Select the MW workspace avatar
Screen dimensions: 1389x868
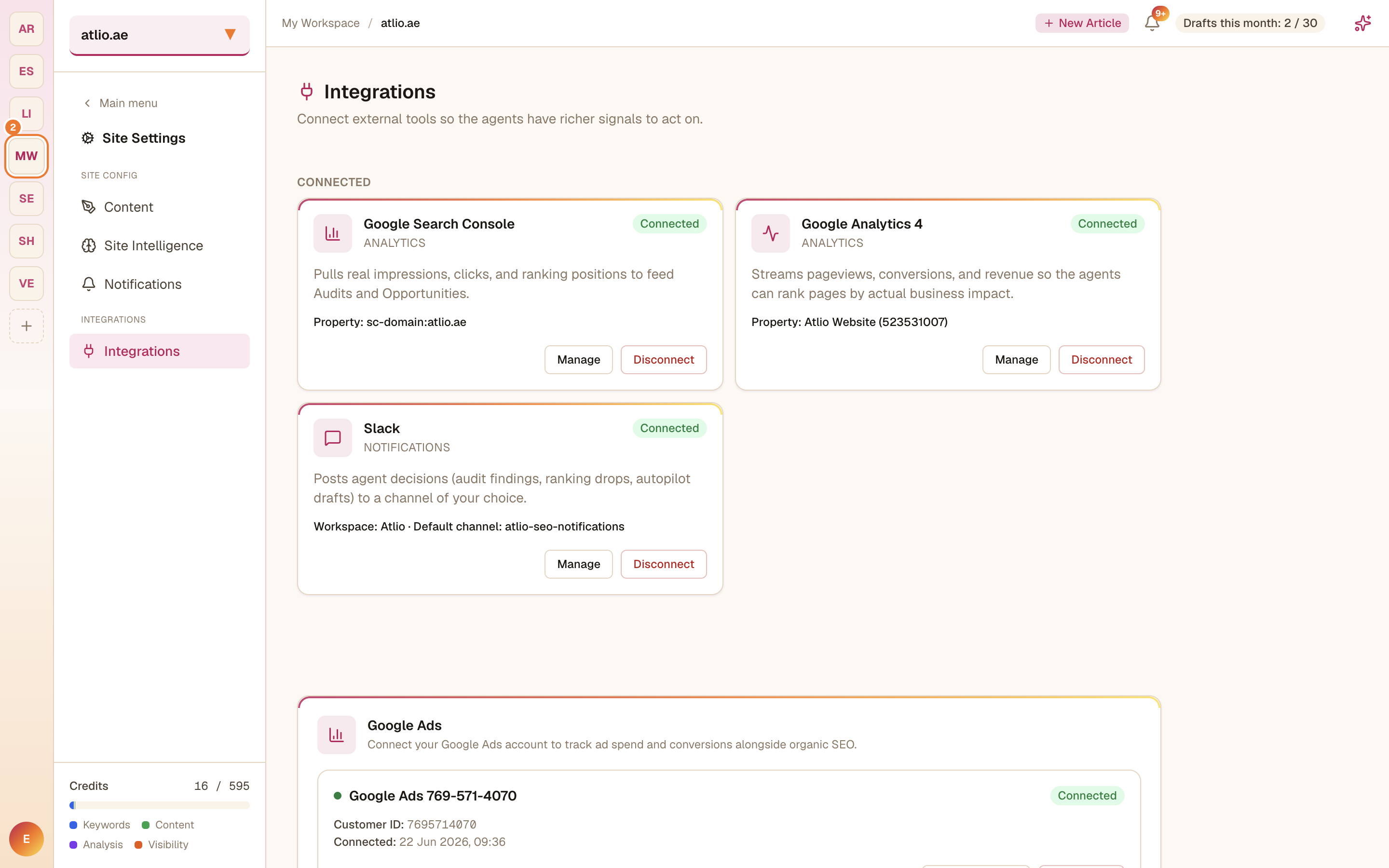[x=27, y=156]
